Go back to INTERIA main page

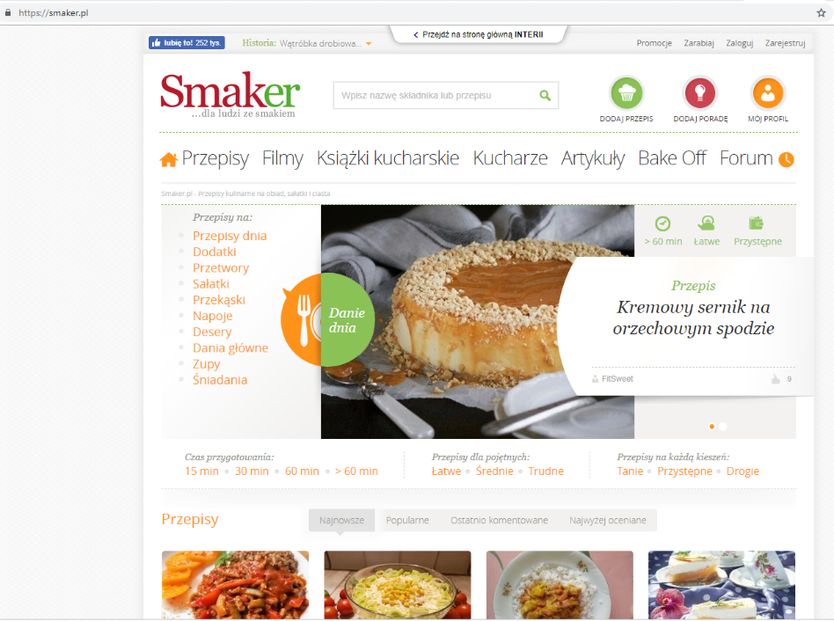[478, 35]
